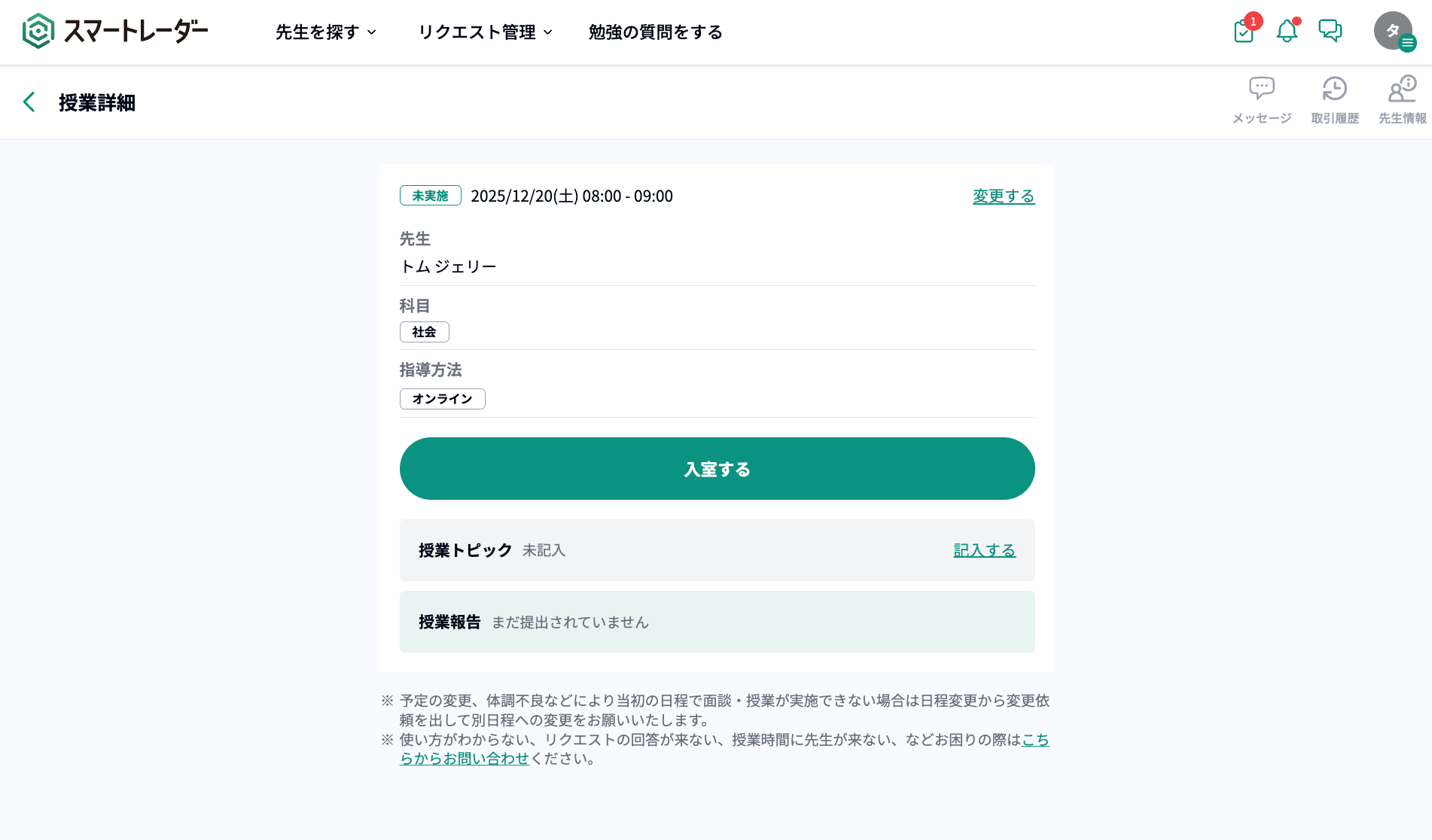This screenshot has height=840, width=1432.
Task: Open 先生情報 teacher info icon
Action: click(1402, 90)
